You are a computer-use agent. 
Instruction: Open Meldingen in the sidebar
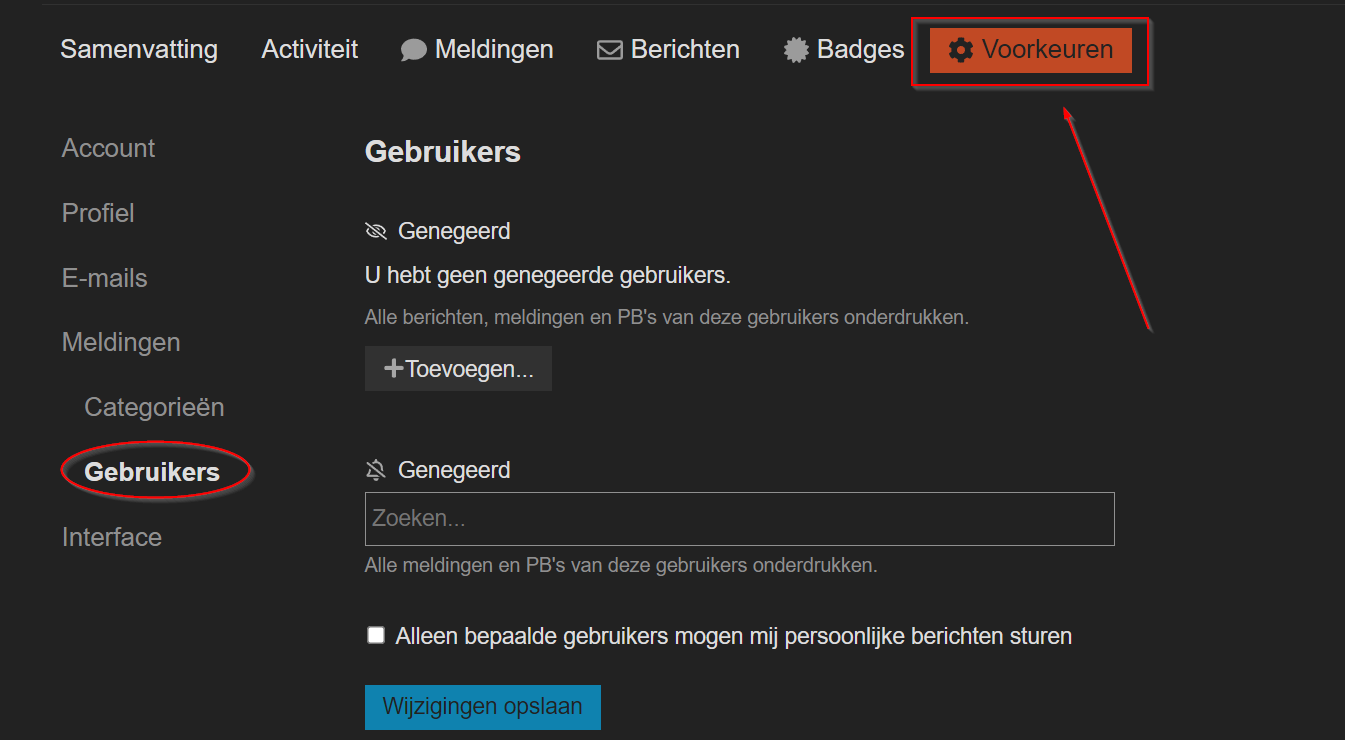pos(121,342)
